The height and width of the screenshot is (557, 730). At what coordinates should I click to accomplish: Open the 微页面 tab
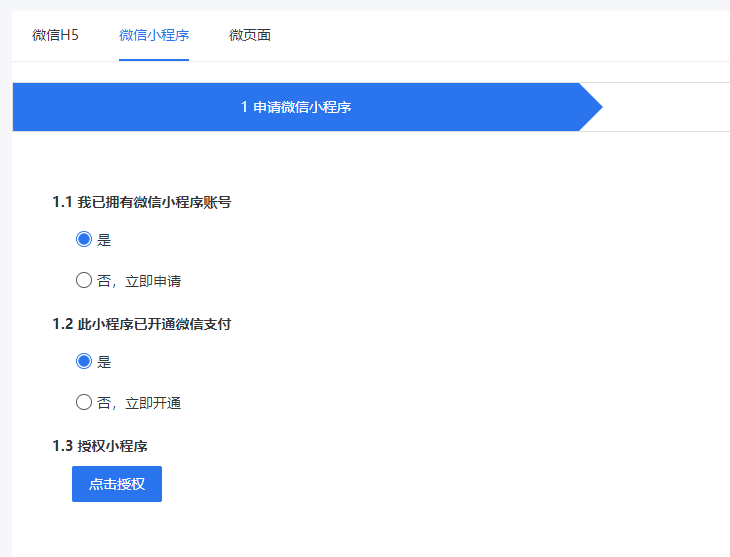250,35
